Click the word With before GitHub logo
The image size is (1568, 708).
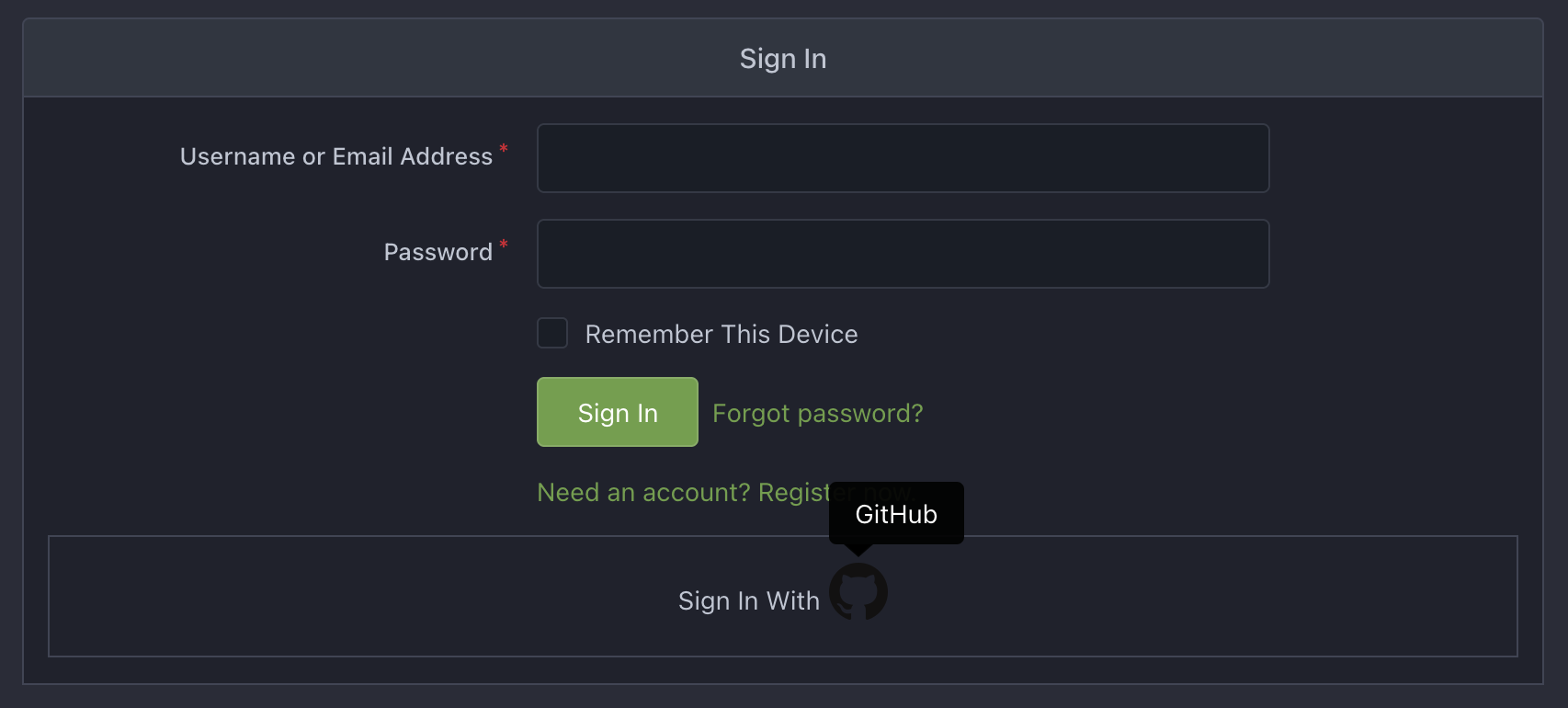(792, 601)
